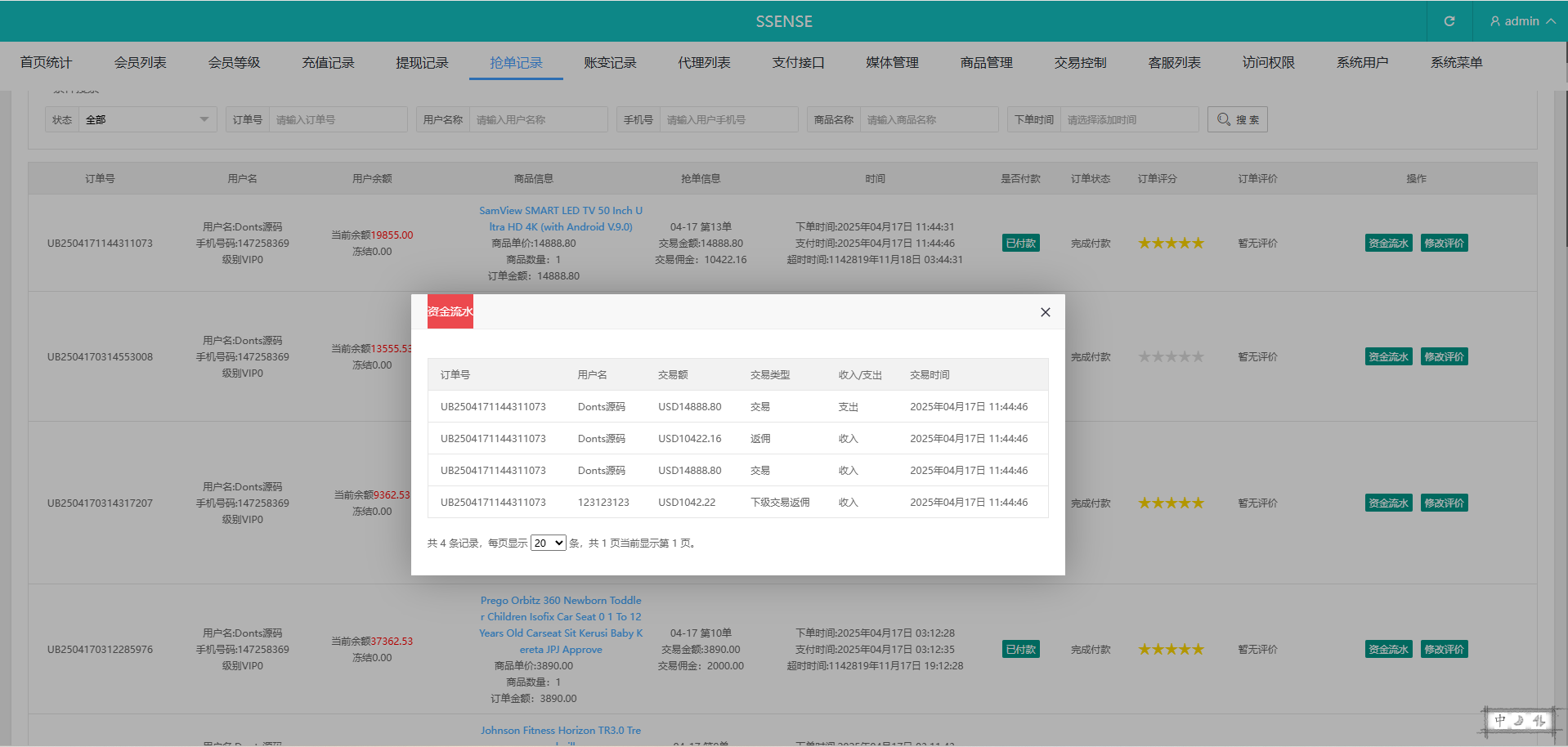Open the 状态 全部 dropdown
1568x747 pixels.
[x=148, y=119]
